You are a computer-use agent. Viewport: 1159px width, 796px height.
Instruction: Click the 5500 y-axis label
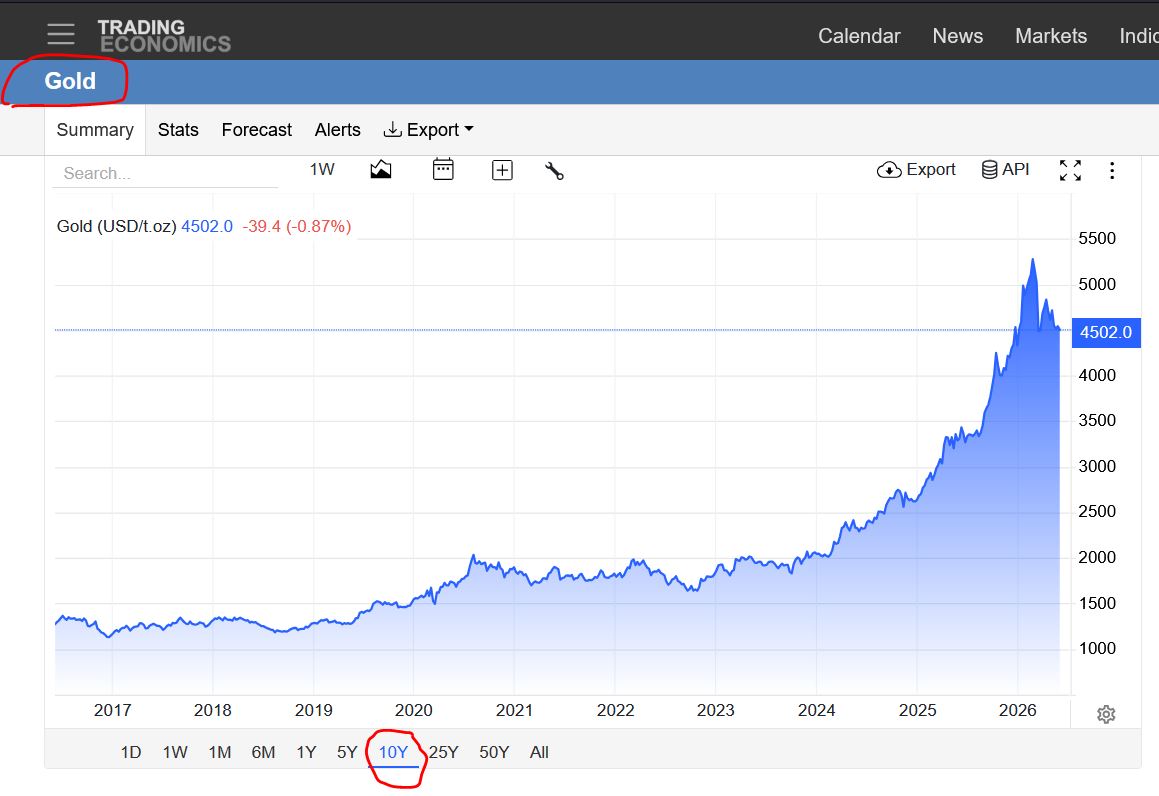[x=1097, y=238]
